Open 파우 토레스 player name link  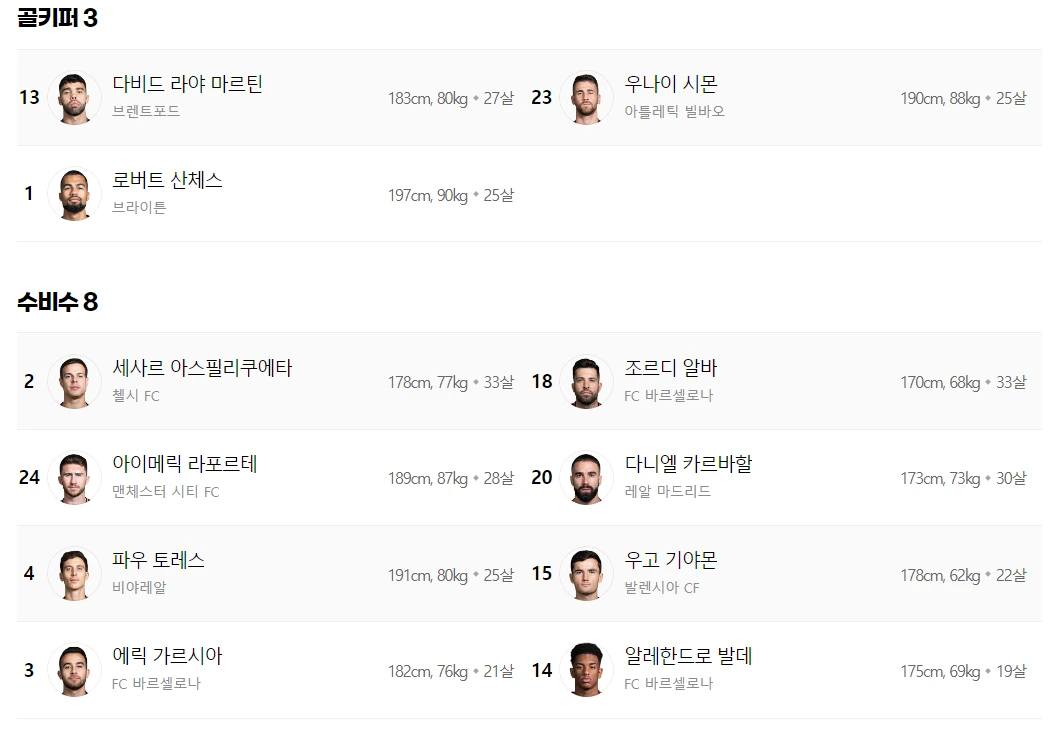click(x=158, y=560)
